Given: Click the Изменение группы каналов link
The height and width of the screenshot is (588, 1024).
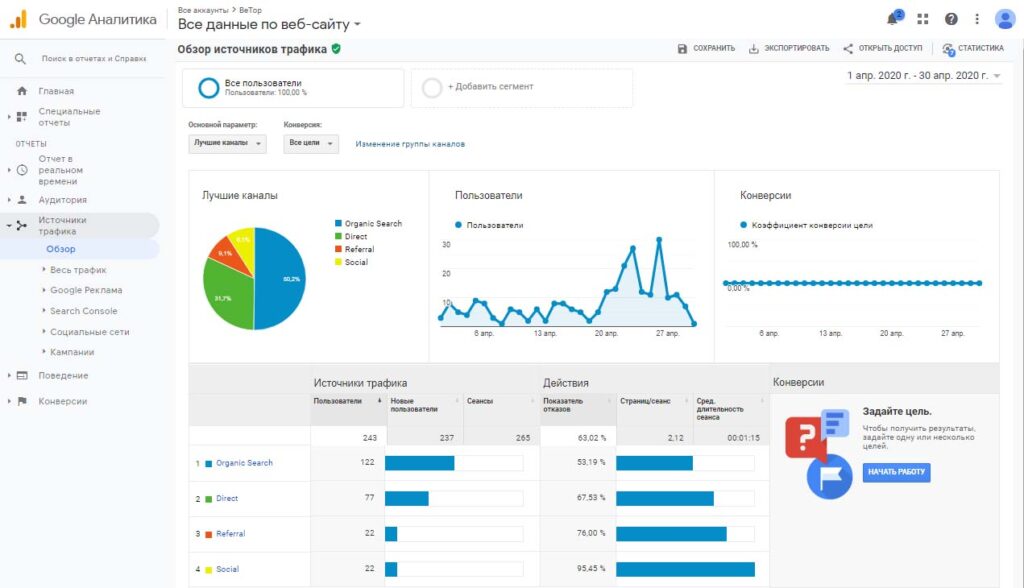Looking at the screenshot, I should pyautogui.click(x=410, y=144).
